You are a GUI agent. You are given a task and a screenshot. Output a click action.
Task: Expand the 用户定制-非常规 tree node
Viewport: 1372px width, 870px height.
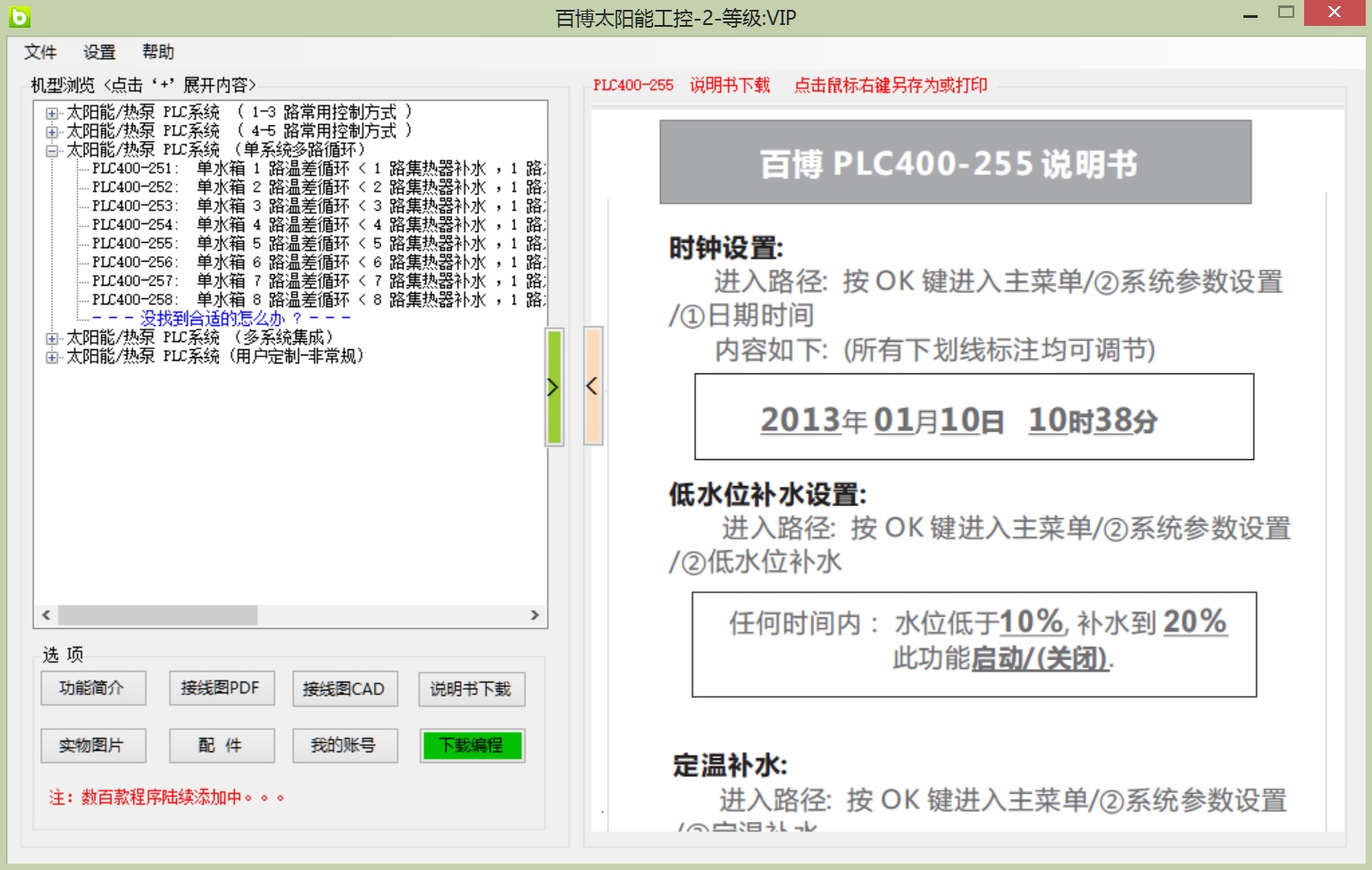[52, 357]
